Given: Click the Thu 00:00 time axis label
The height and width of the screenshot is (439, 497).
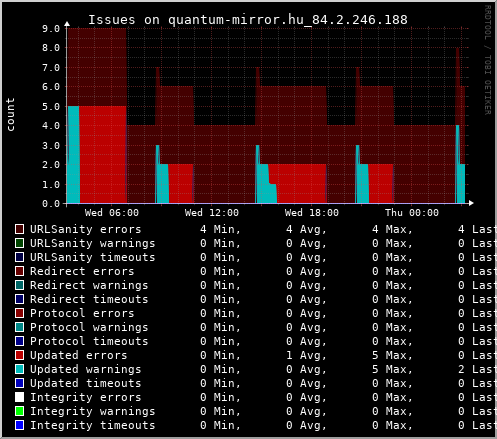Looking at the screenshot, I should click(x=412, y=213).
